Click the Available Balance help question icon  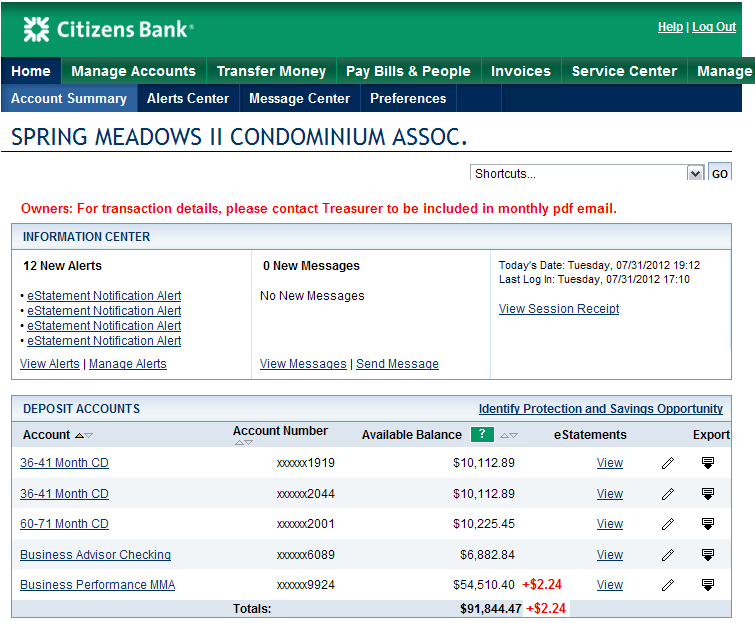pyautogui.click(x=482, y=434)
